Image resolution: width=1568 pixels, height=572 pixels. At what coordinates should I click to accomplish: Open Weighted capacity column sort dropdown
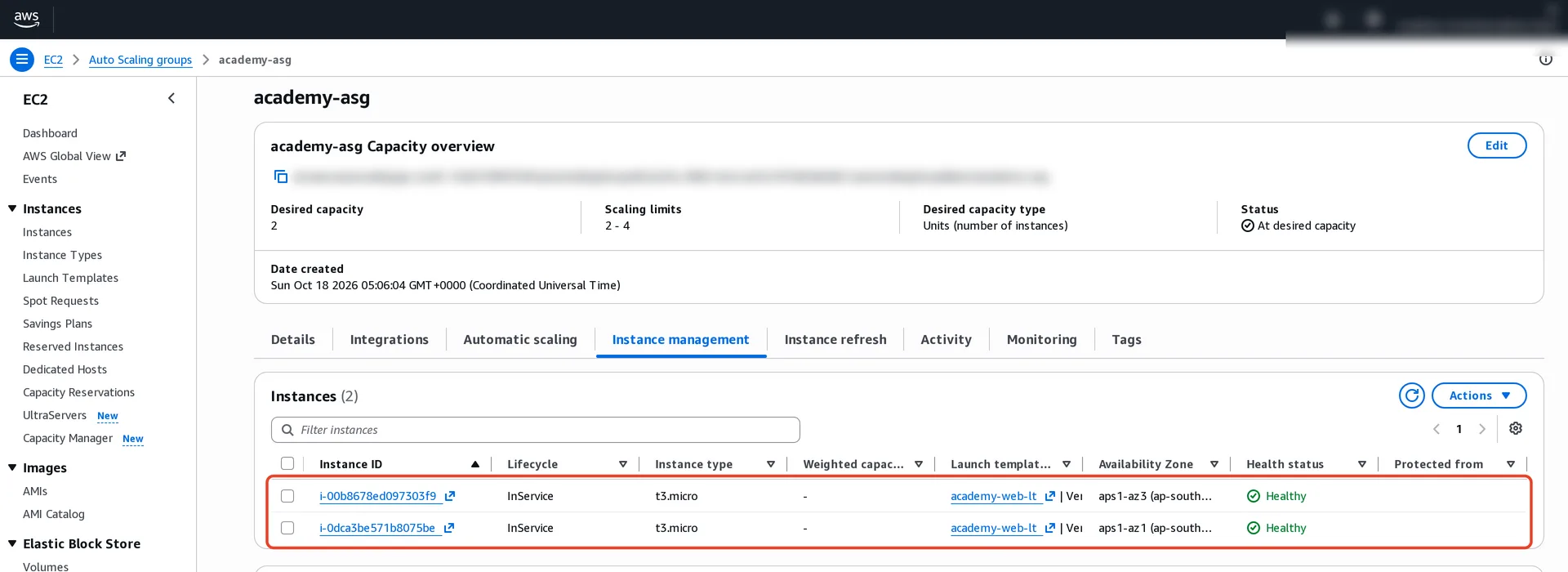919,464
